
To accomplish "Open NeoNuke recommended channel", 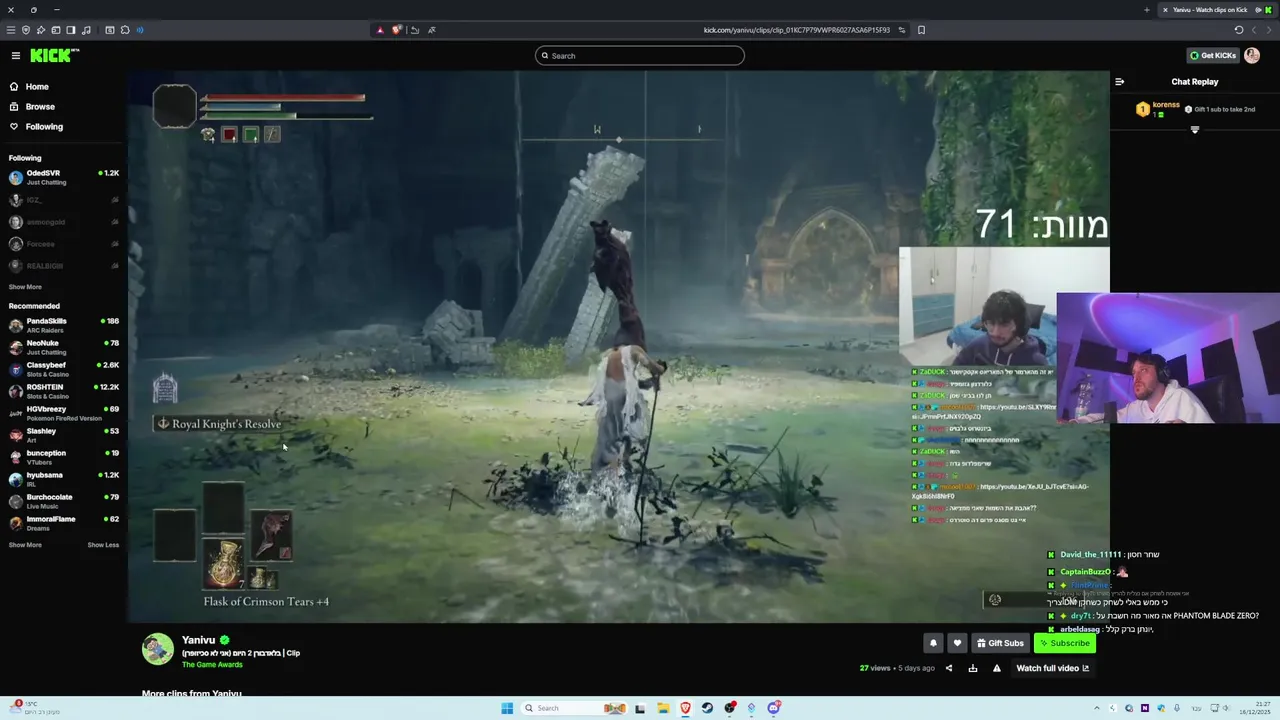I will point(63,347).
